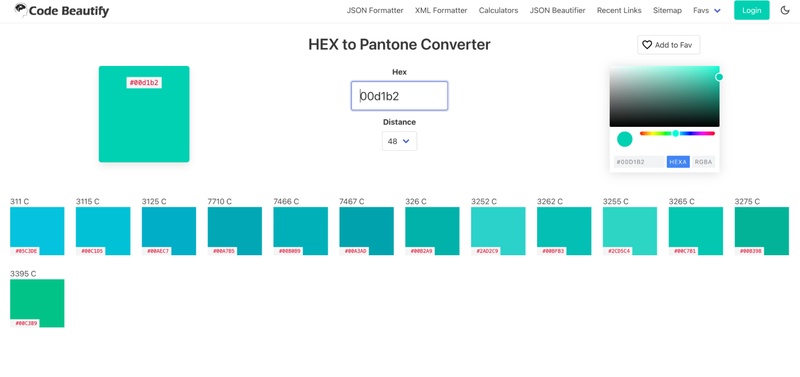
Task: Open the JSON Formatter menu link
Action: (x=375, y=10)
